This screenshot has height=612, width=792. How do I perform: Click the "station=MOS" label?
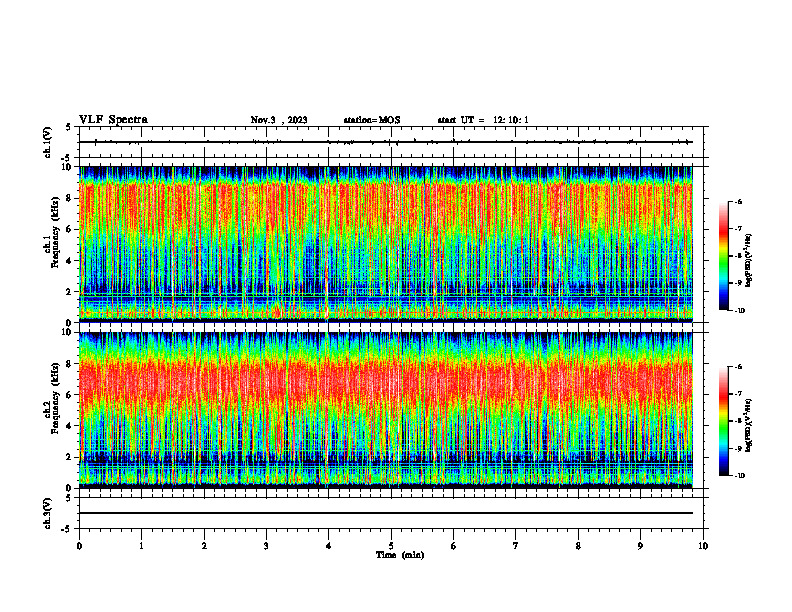coord(372,120)
